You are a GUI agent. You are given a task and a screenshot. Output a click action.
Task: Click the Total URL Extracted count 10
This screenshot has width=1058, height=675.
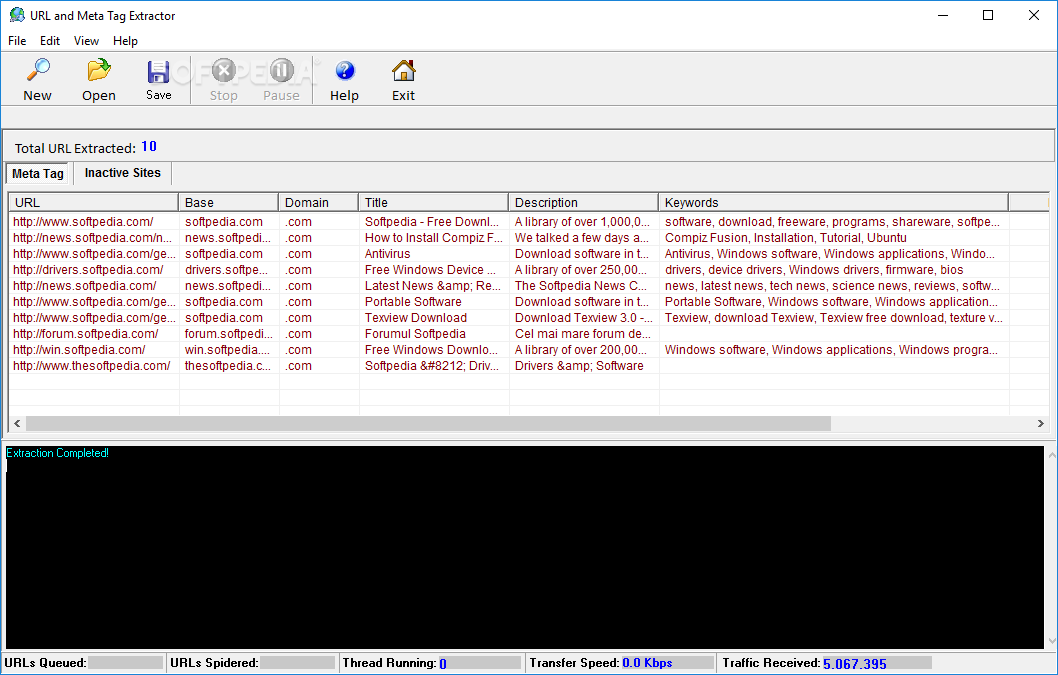point(148,146)
